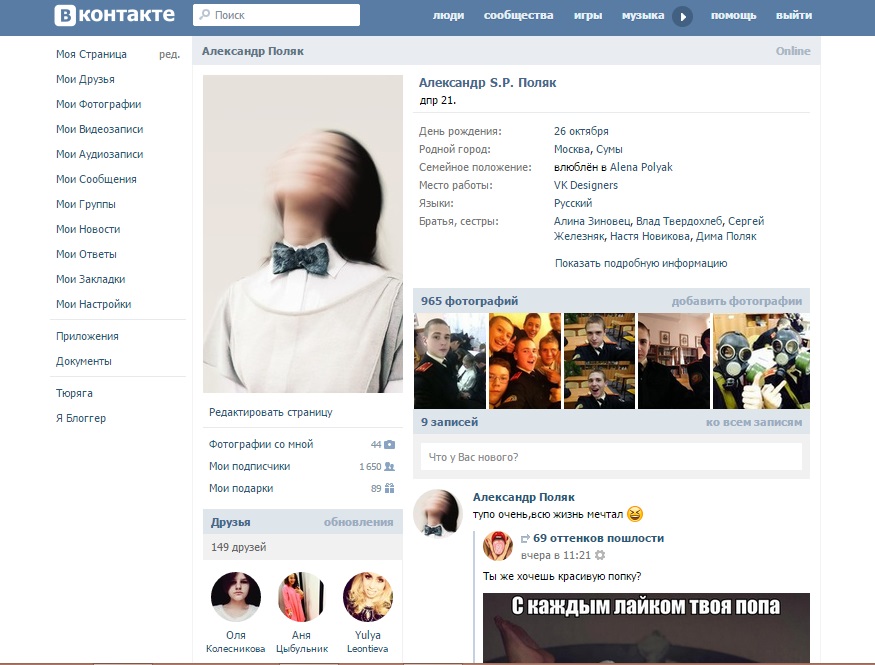Open Мои подарки
The width and height of the screenshot is (875, 665).
241,488
